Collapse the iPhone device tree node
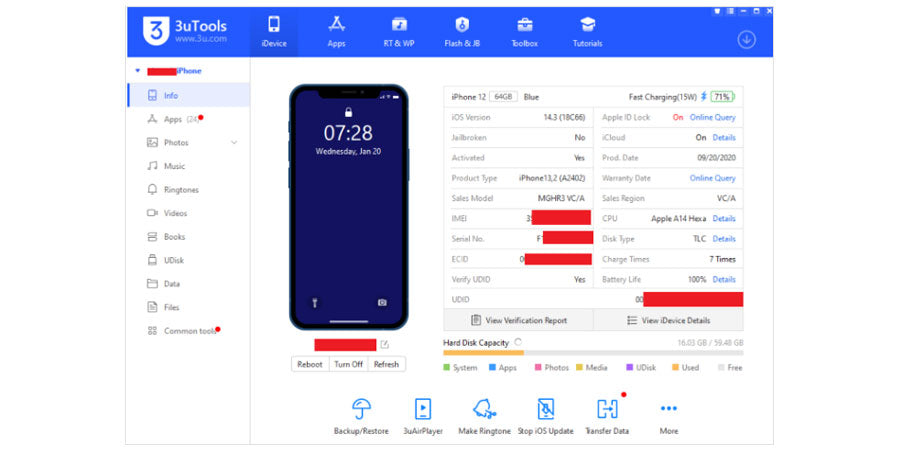This screenshot has height=450, width=900. pyautogui.click(x=137, y=71)
